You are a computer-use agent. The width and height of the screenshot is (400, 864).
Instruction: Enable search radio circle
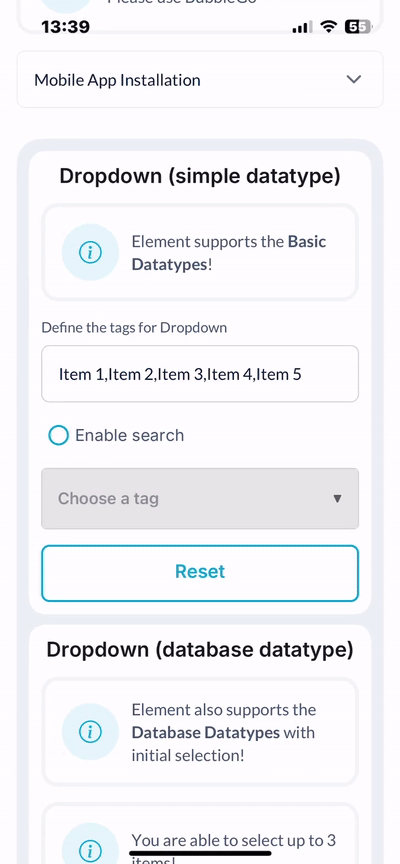click(x=58, y=435)
